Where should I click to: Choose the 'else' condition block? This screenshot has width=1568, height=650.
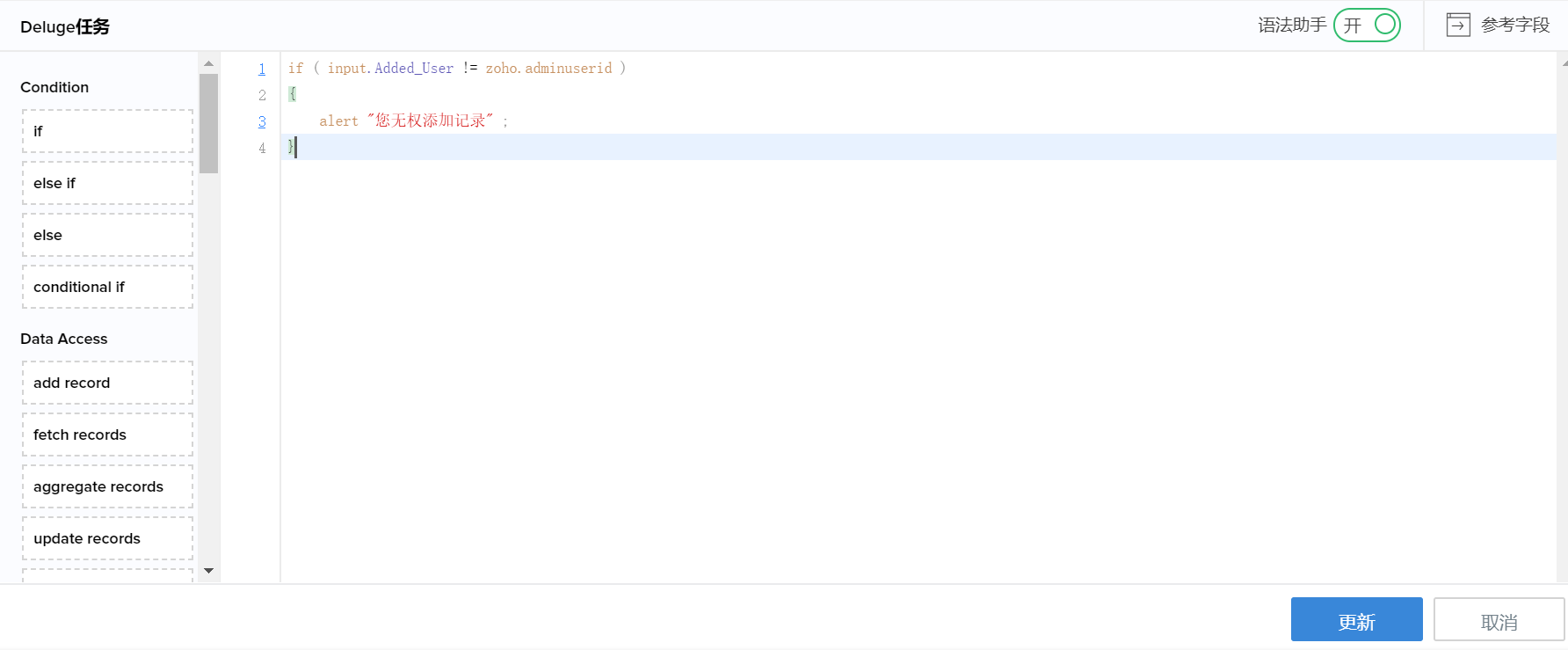(x=107, y=235)
